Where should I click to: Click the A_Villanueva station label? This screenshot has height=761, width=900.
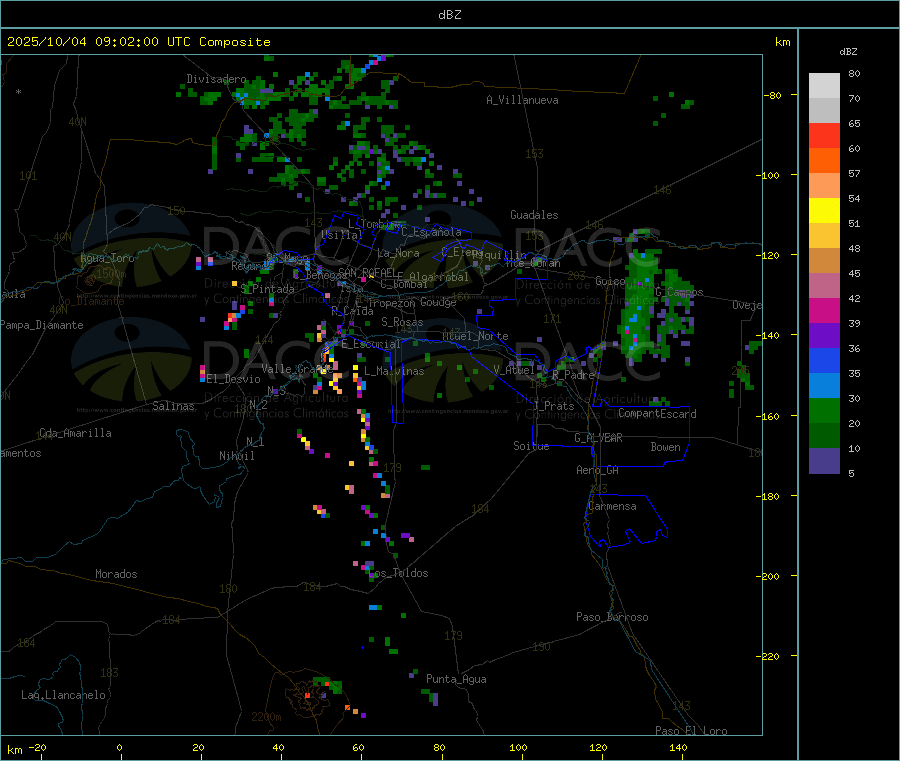pos(522,100)
